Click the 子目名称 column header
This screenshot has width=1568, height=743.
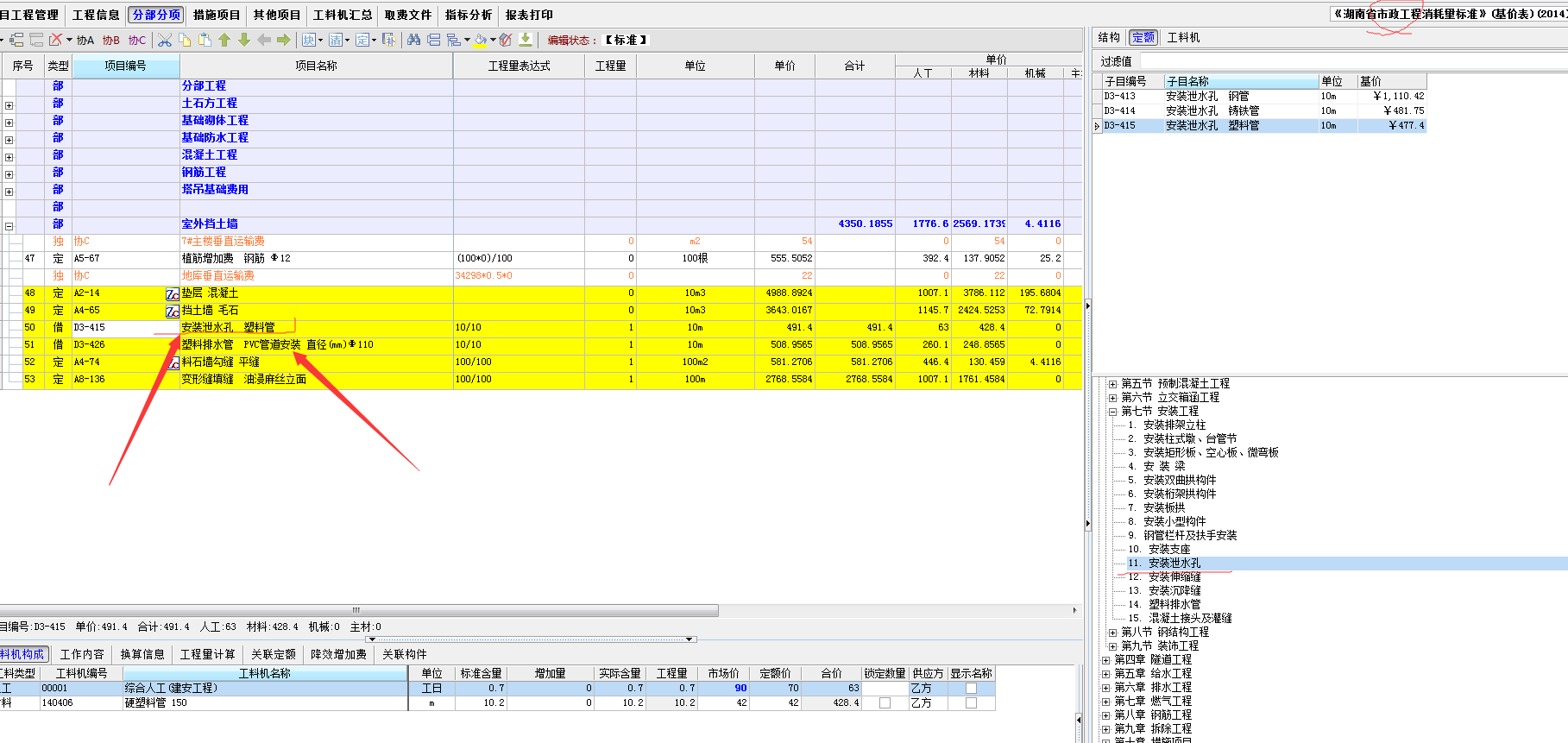(x=1241, y=81)
